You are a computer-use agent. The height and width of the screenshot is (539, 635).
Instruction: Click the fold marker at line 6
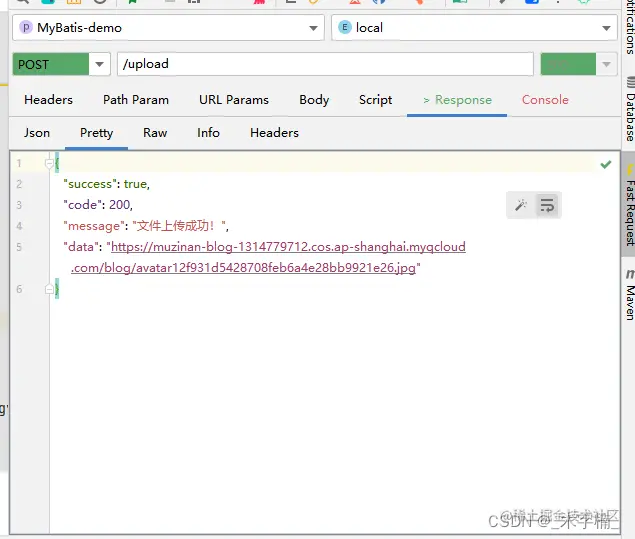pos(49,289)
